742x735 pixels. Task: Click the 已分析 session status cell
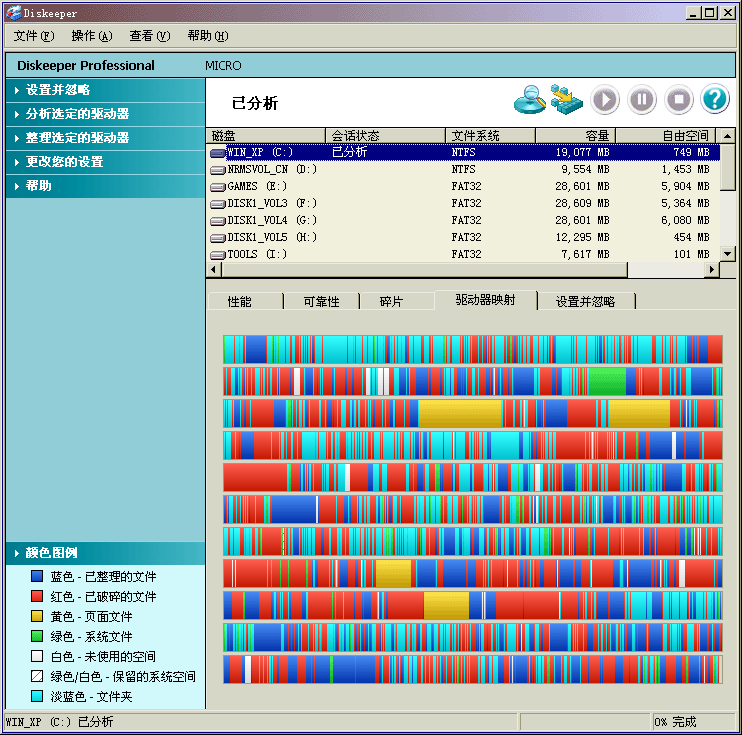[x=349, y=152]
